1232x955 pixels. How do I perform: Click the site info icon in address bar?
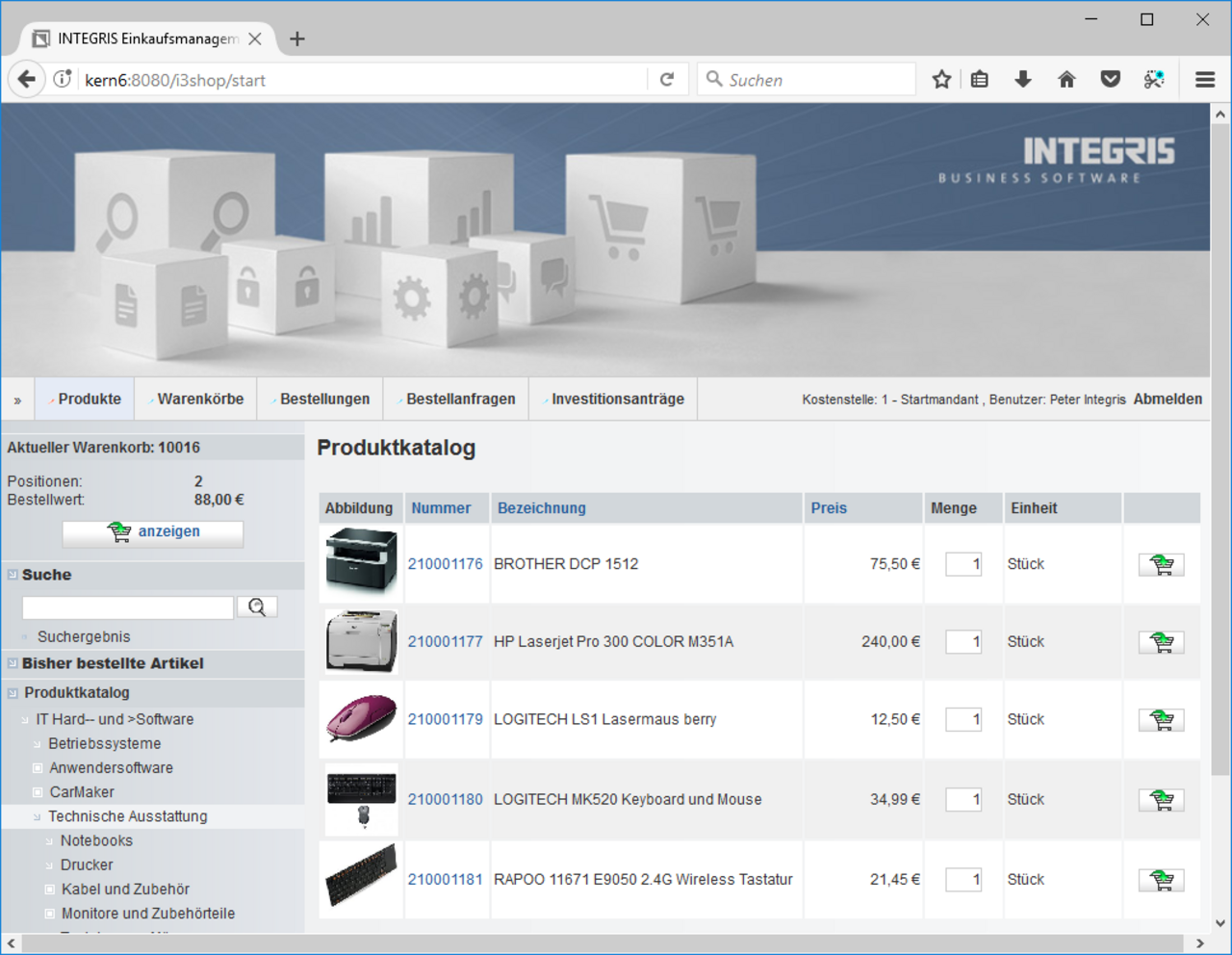tap(63, 79)
